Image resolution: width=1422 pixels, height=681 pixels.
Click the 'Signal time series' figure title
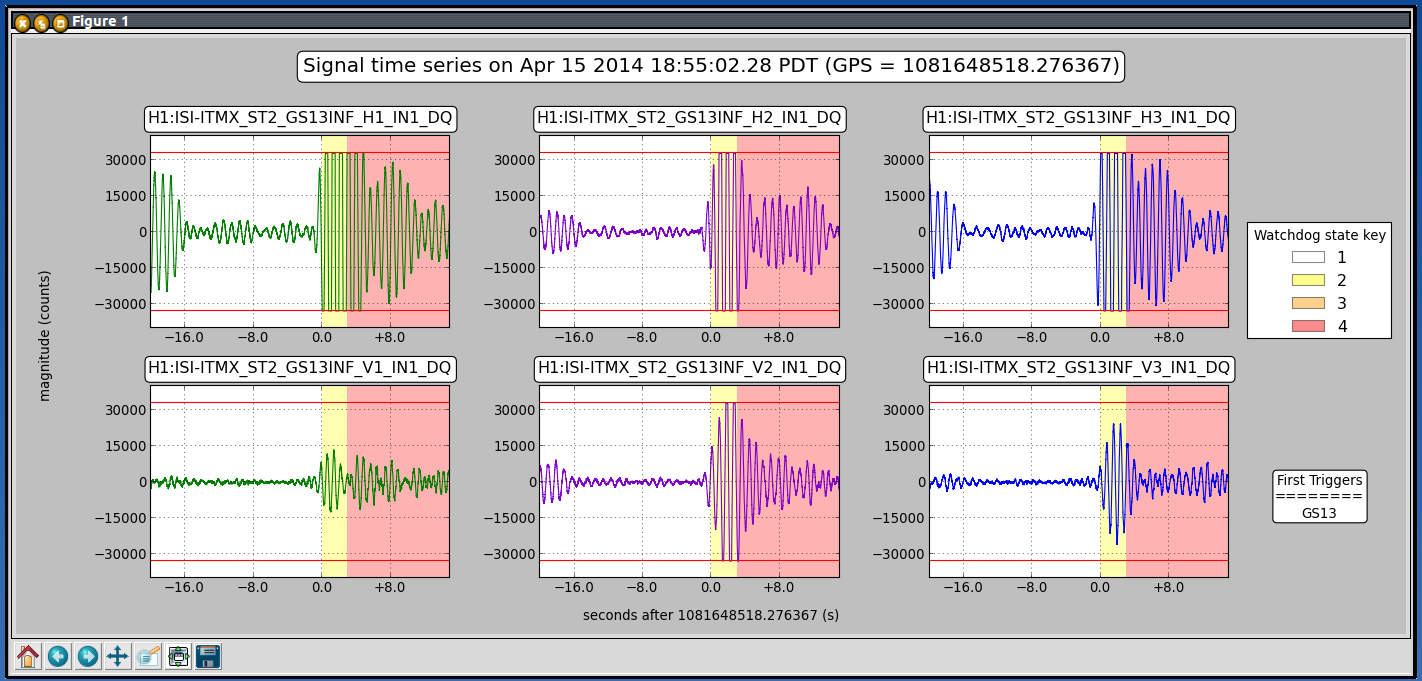coord(711,66)
